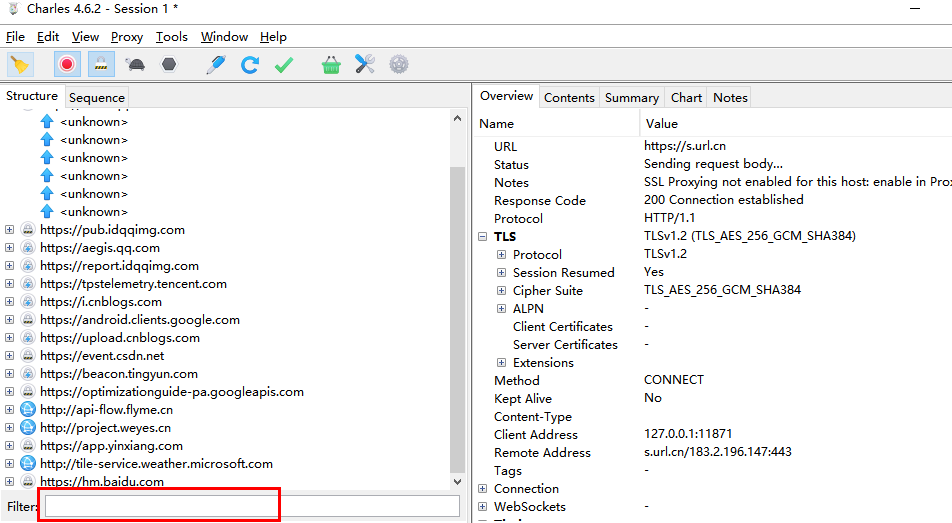Expand the WebSockets section

tap(483, 507)
